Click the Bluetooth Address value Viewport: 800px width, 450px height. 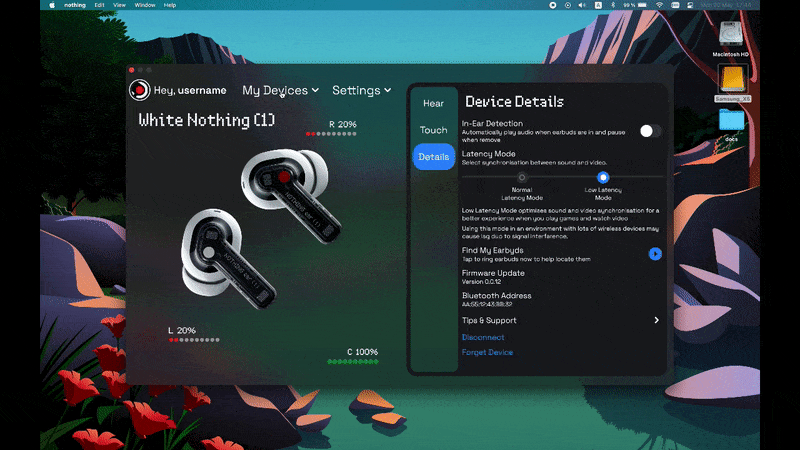pos(487,304)
